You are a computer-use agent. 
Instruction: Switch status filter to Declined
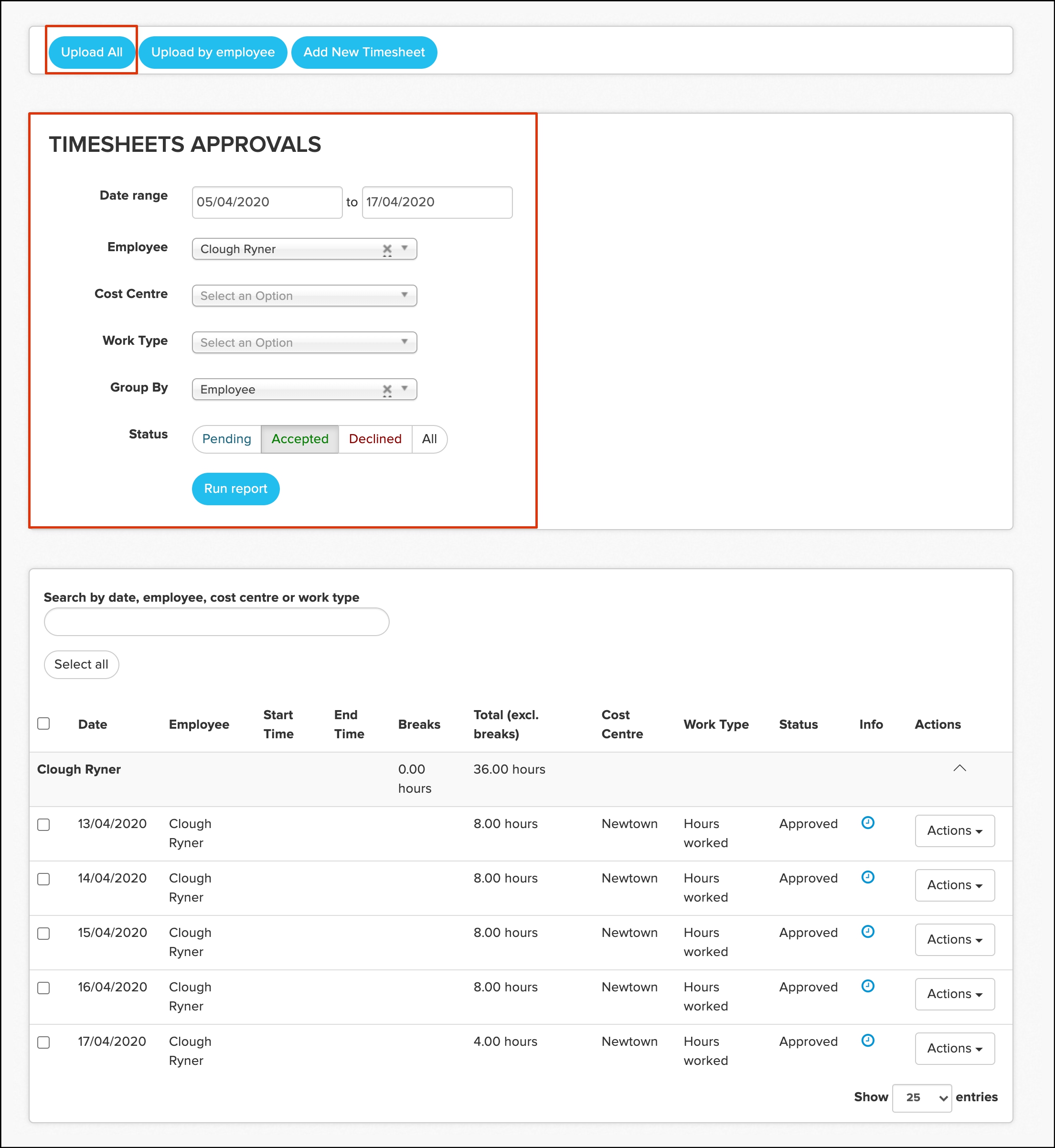point(374,439)
